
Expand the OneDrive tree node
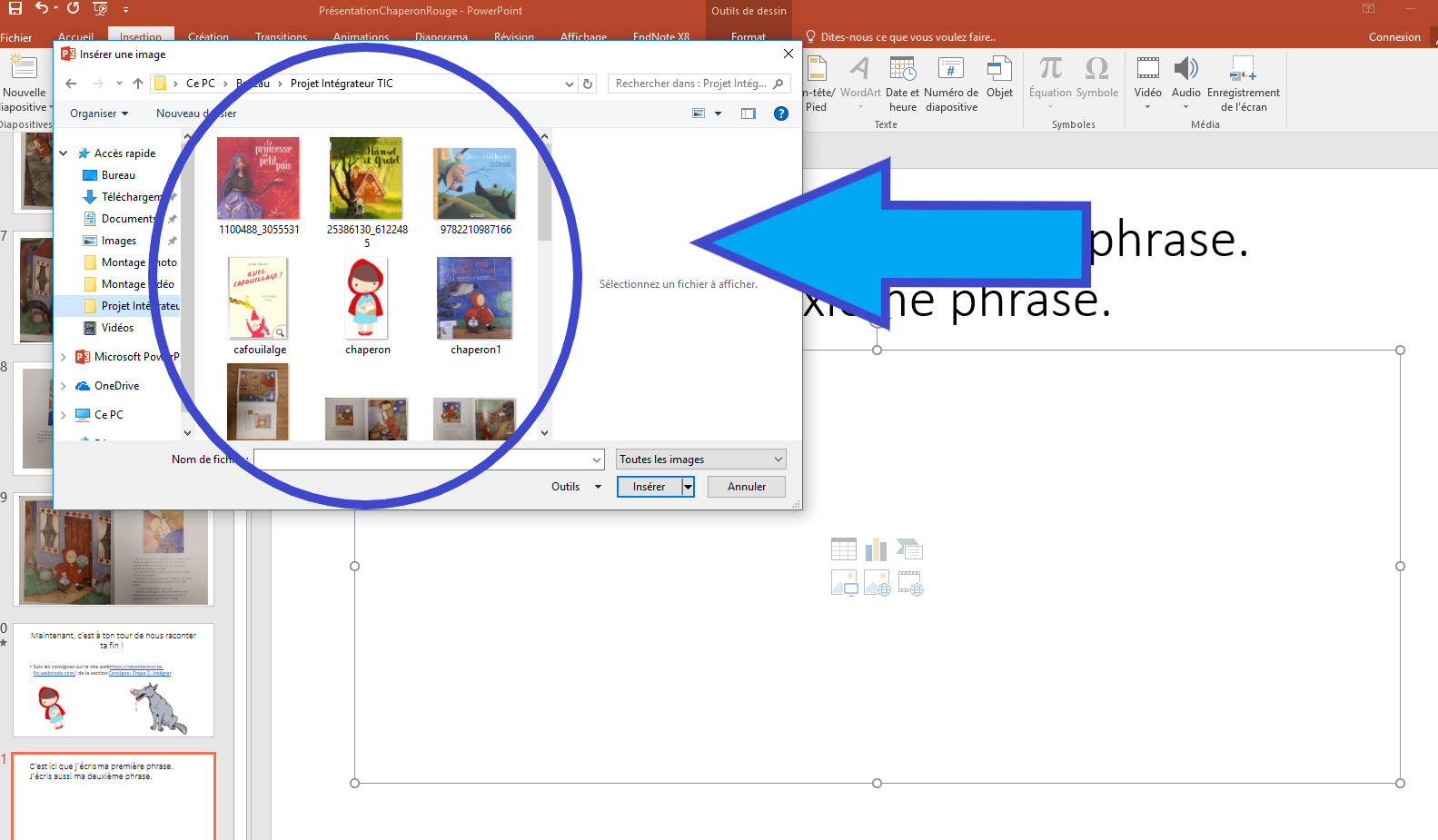coord(64,386)
